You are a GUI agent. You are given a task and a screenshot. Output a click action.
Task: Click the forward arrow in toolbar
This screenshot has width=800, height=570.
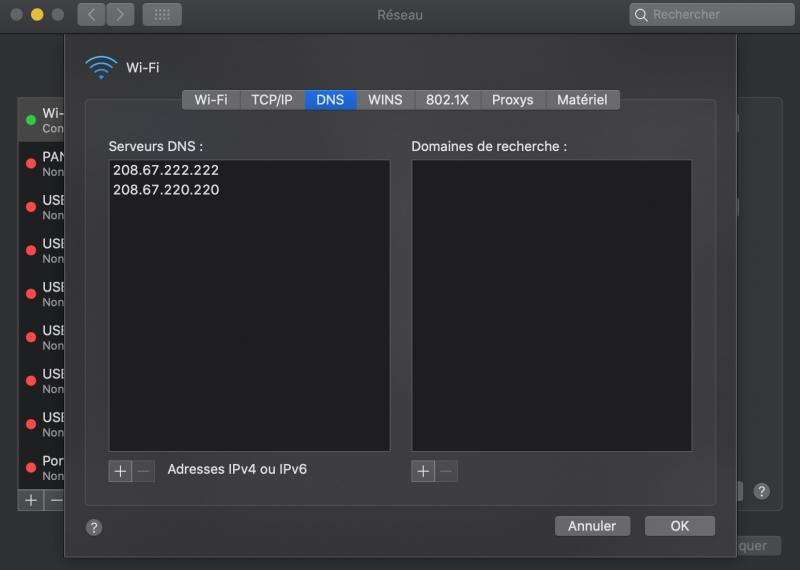120,15
